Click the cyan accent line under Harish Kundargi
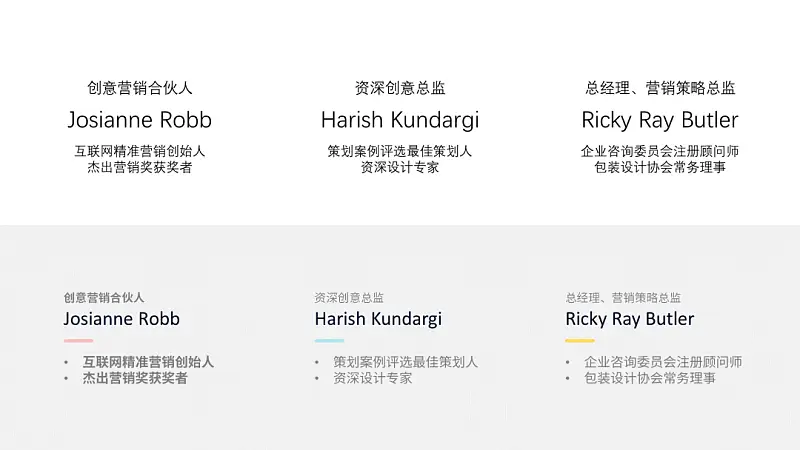This screenshot has height=450, width=800. pos(329,340)
